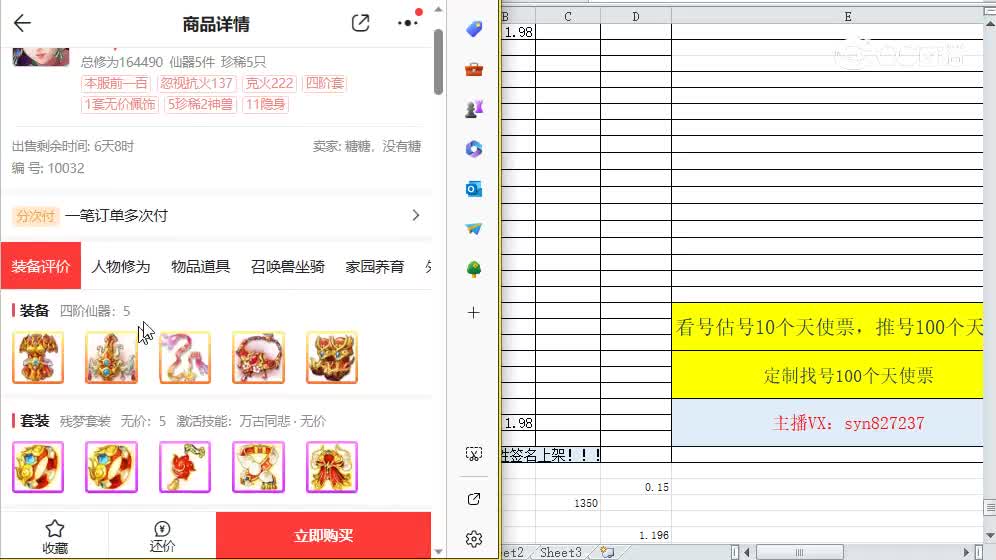Click the 忽视抗火137 tag
The width and height of the screenshot is (996, 560).
pyautogui.click(x=196, y=83)
